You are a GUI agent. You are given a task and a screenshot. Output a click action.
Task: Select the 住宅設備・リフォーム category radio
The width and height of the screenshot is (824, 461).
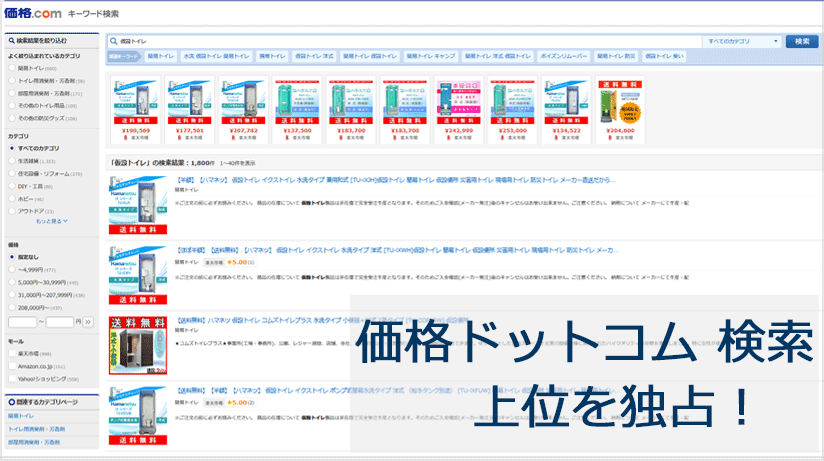click(x=12, y=173)
